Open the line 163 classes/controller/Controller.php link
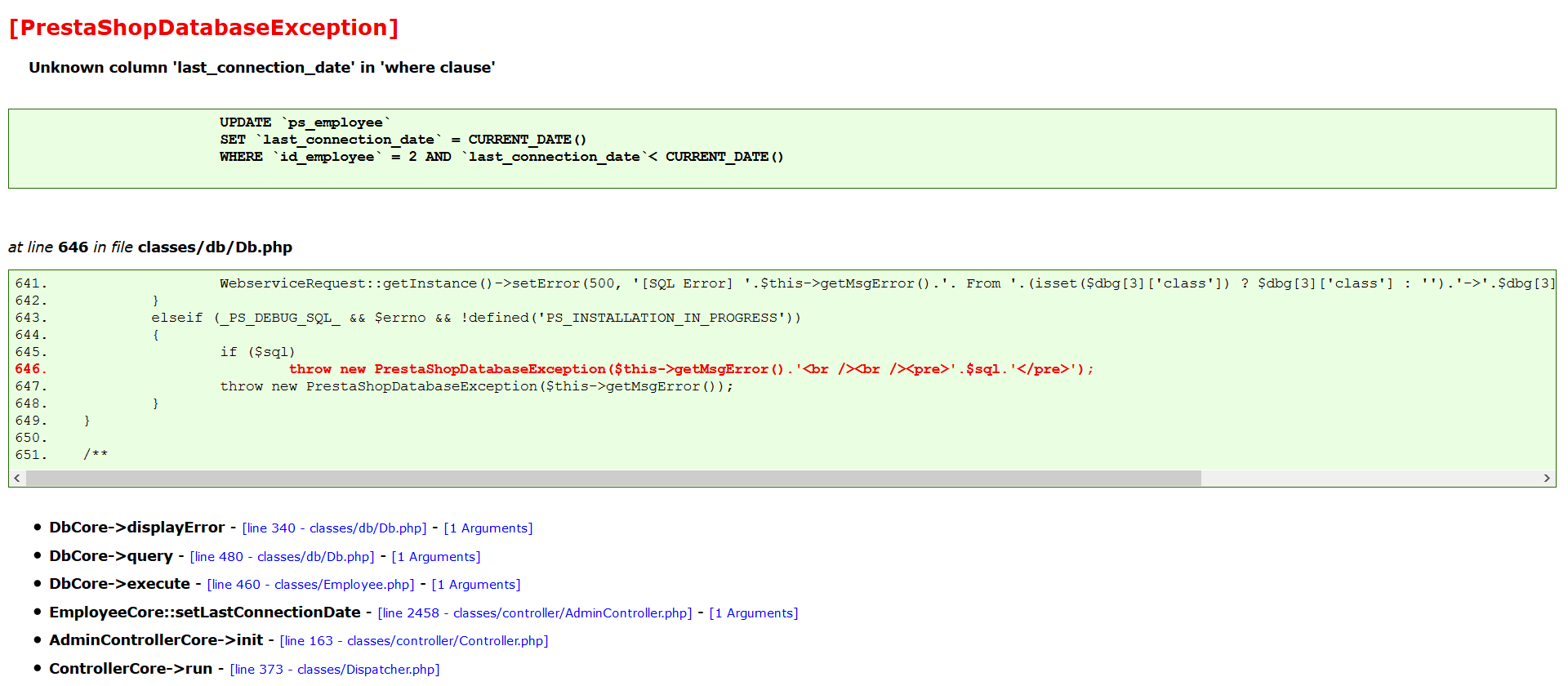The image size is (1568, 686). pos(414,641)
